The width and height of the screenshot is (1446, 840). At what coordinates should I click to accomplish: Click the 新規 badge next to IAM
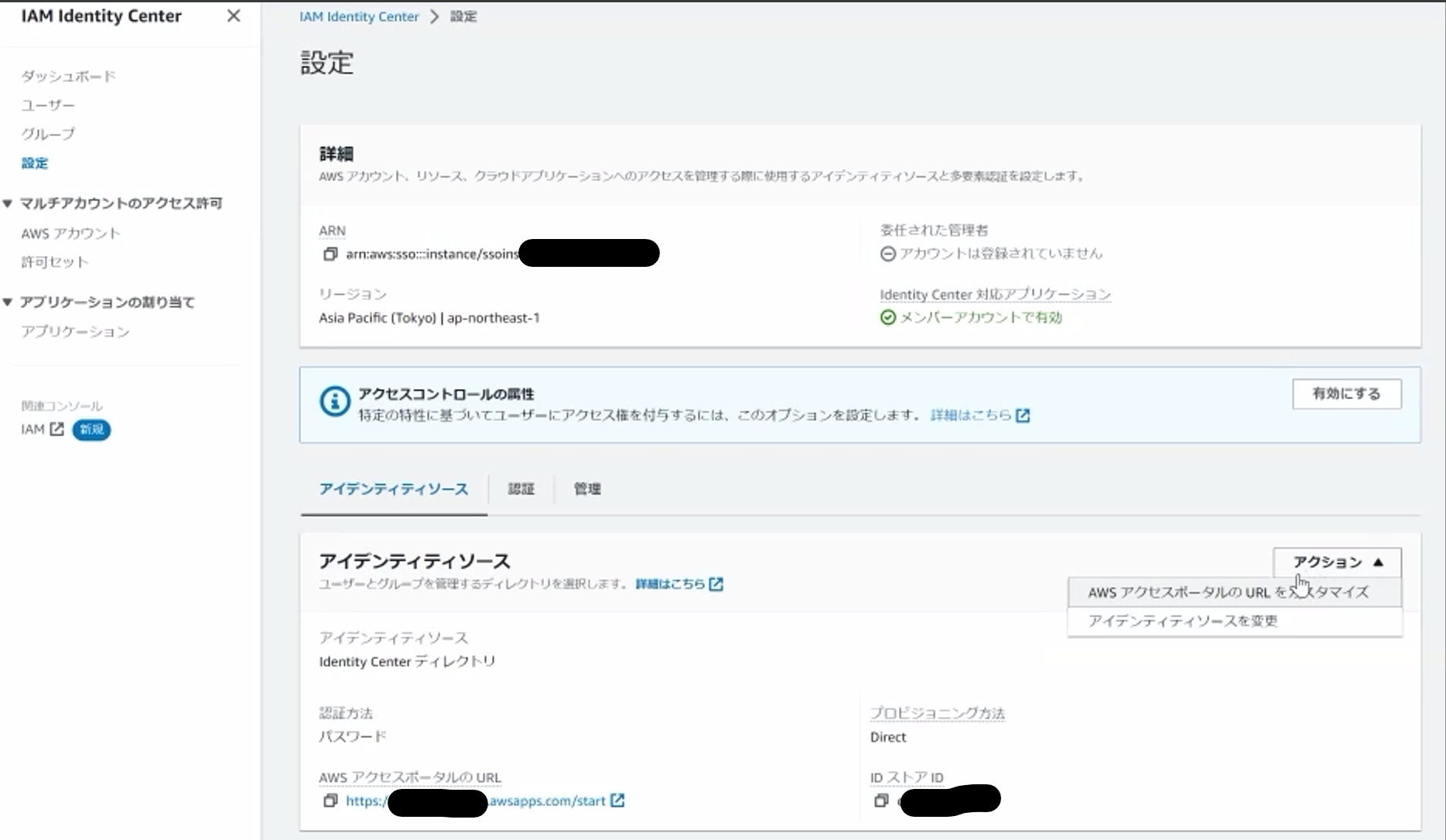(91, 430)
